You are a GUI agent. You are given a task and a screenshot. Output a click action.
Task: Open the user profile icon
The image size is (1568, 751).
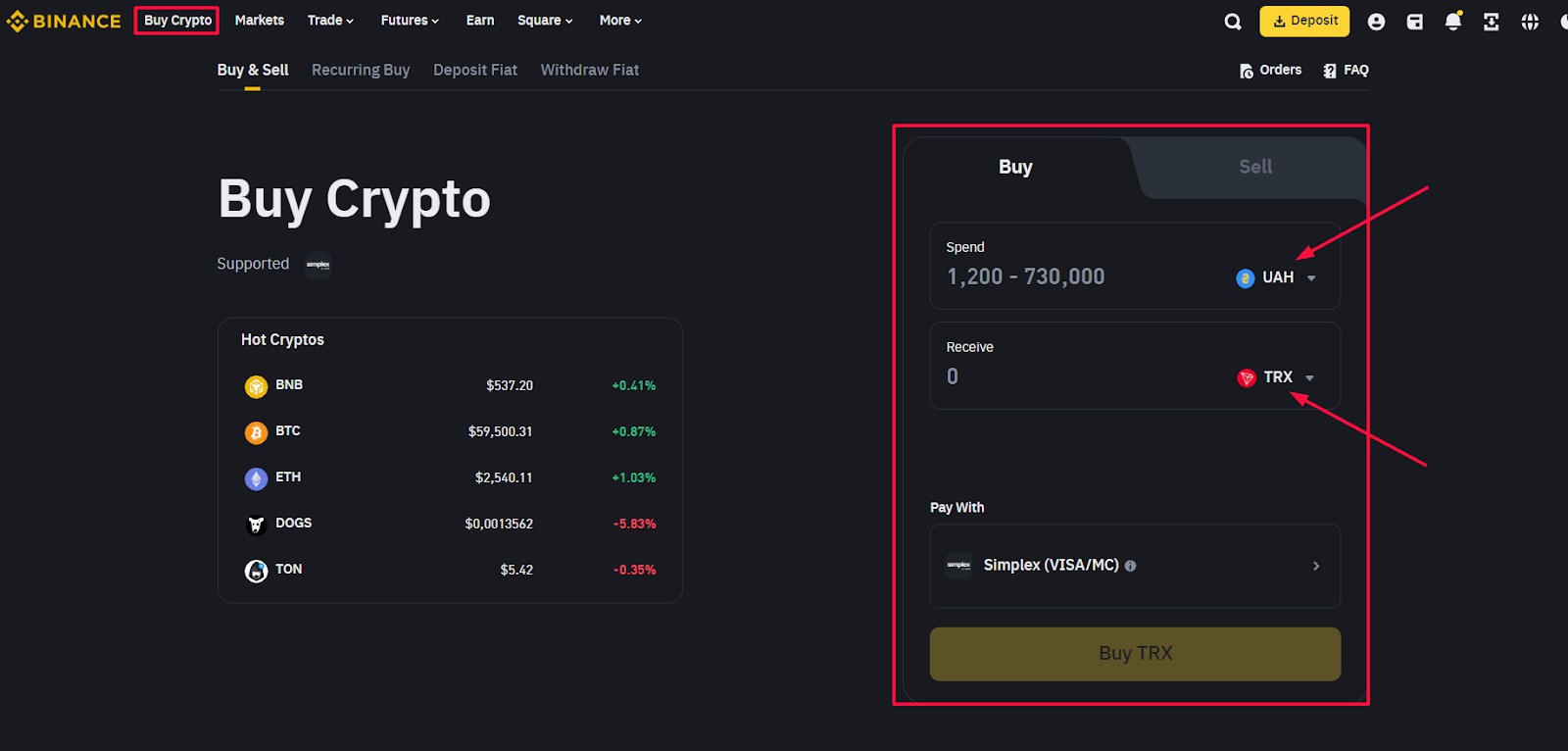coord(1376,22)
